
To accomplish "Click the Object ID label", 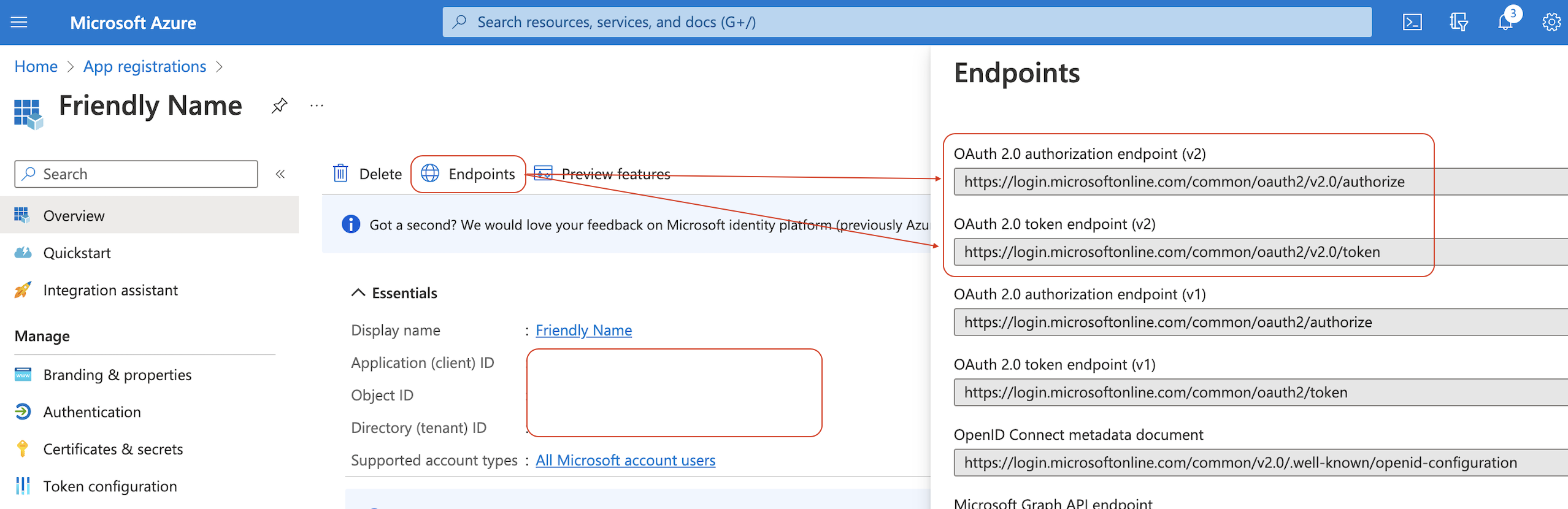I will 382,395.
